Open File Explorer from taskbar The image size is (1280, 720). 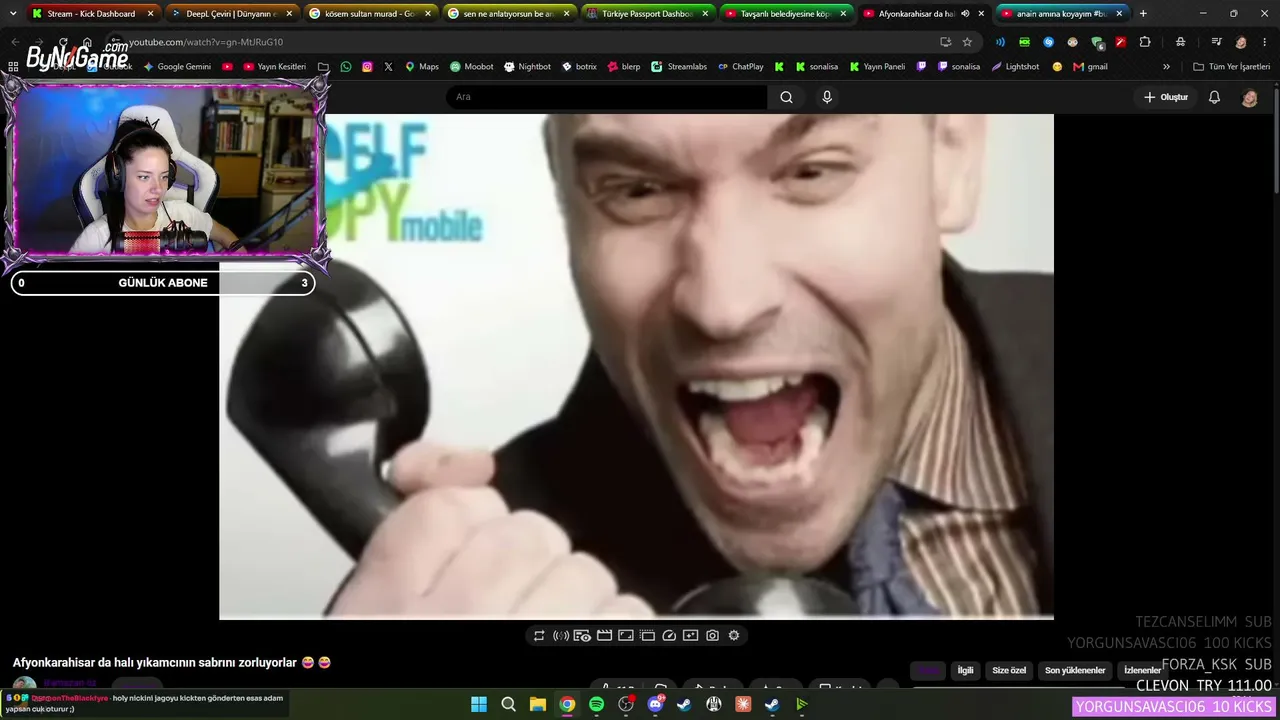[537, 704]
